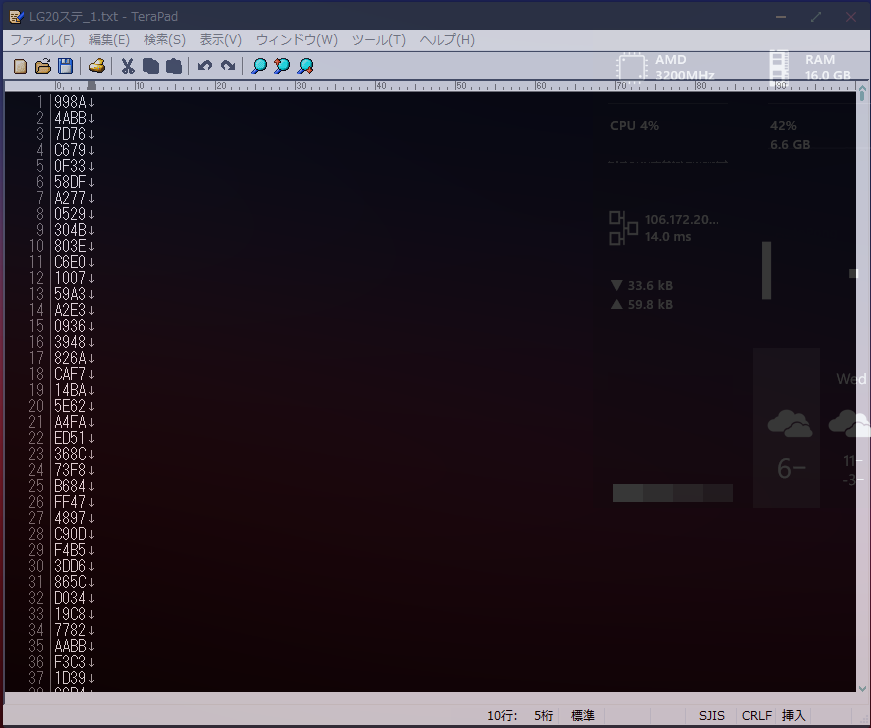Click the New file toolbar icon

pyautogui.click(x=21, y=66)
